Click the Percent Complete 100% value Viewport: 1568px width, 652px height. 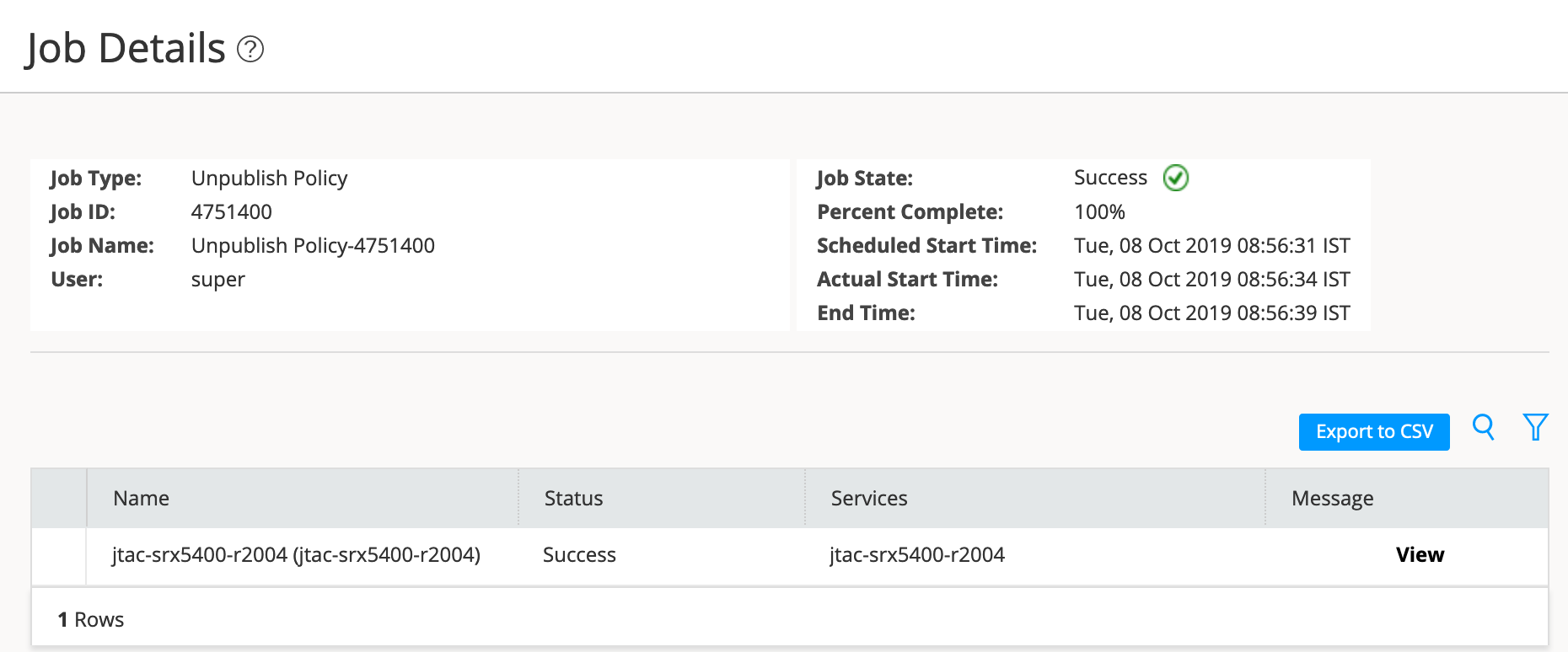click(1099, 212)
